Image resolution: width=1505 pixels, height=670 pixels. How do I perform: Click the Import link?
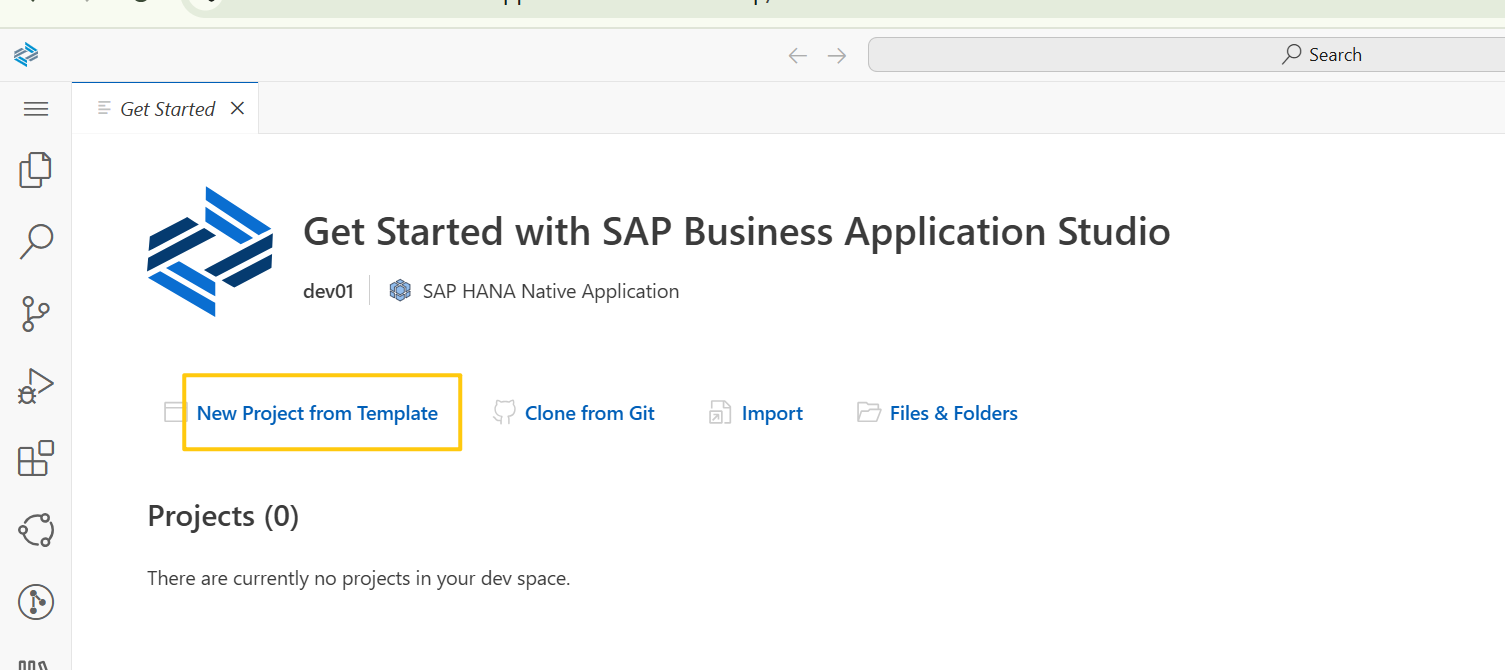[x=772, y=413]
